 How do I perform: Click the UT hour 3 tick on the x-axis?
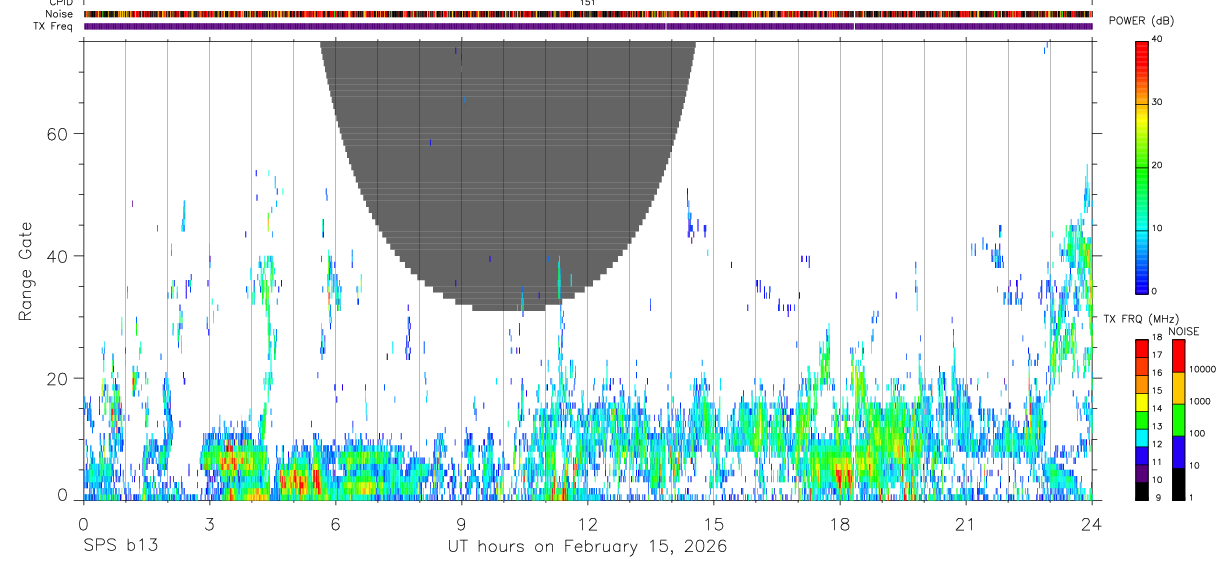[x=209, y=524]
